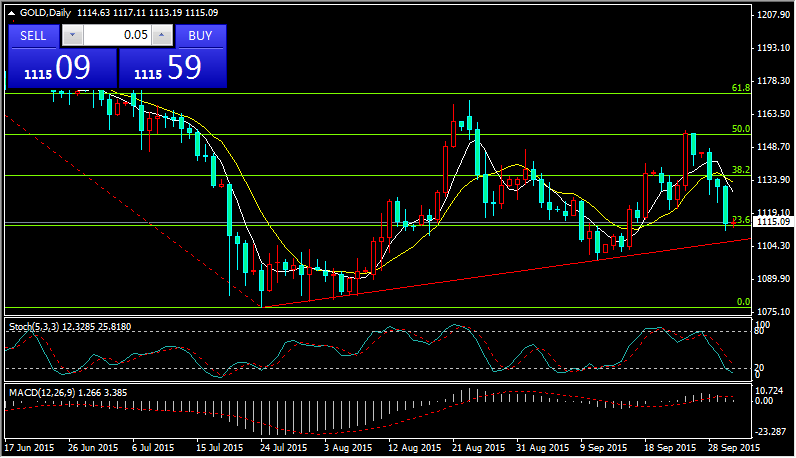
Task: Decrease lot volume with down arrow
Action: point(73,35)
